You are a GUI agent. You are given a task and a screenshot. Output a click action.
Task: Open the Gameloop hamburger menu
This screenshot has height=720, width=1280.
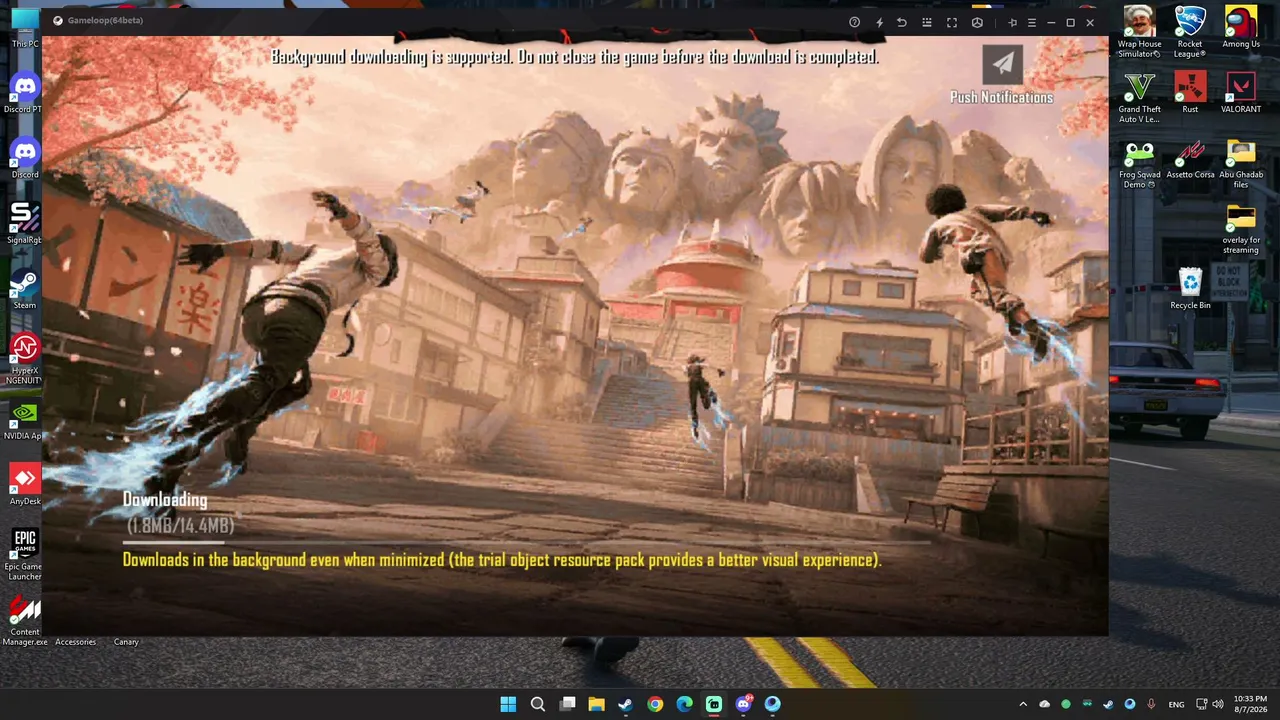point(1032,22)
